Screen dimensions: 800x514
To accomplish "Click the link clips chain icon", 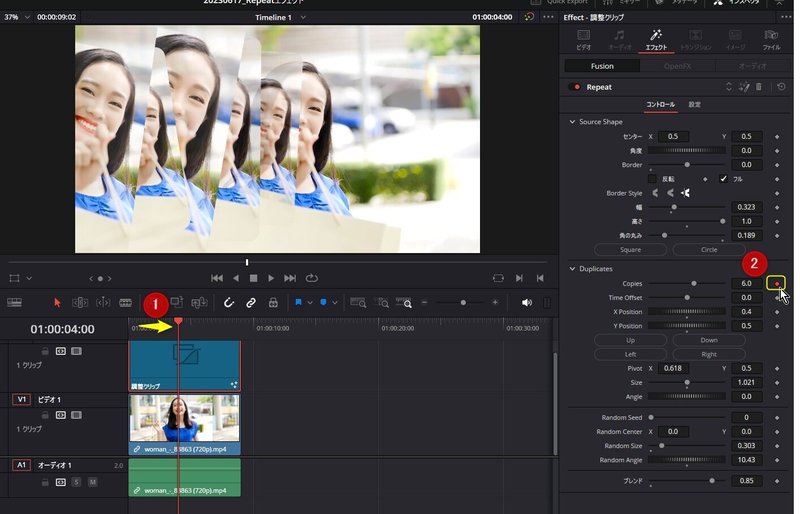I will [x=251, y=302].
